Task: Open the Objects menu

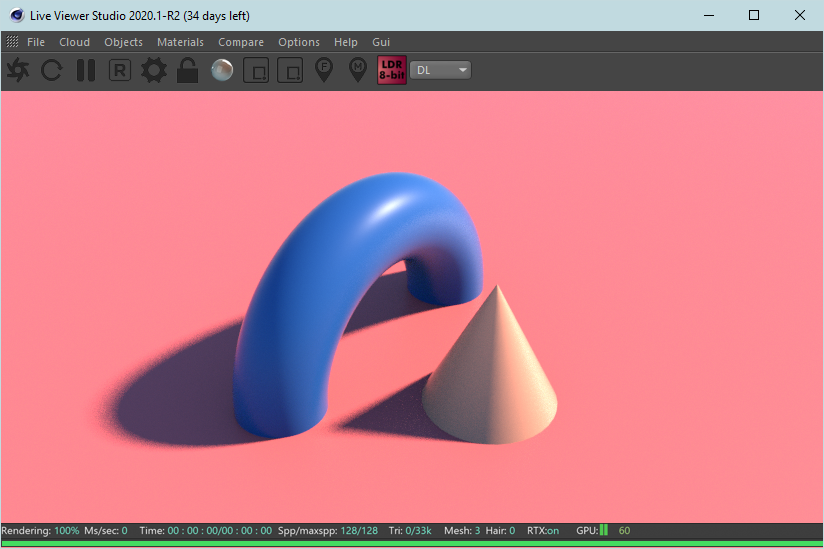Action: click(123, 42)
